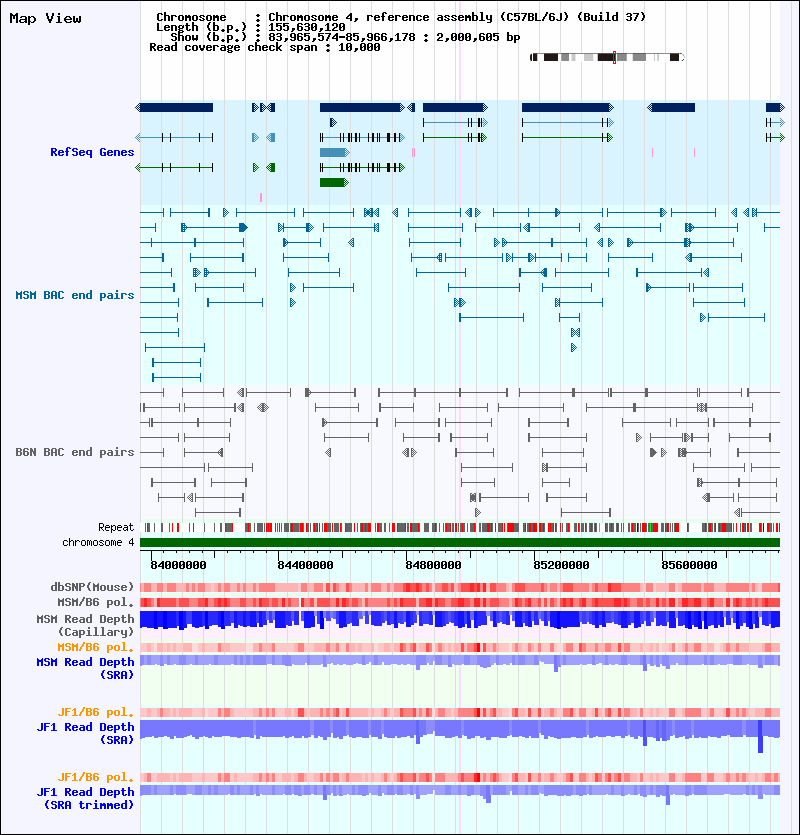Image resolution: width=800 pixels, height=835 pixels.
Task: Click the JF1/B6 pol. label above JF1 Read Depth (SRA)
Action: coord(95,712)
